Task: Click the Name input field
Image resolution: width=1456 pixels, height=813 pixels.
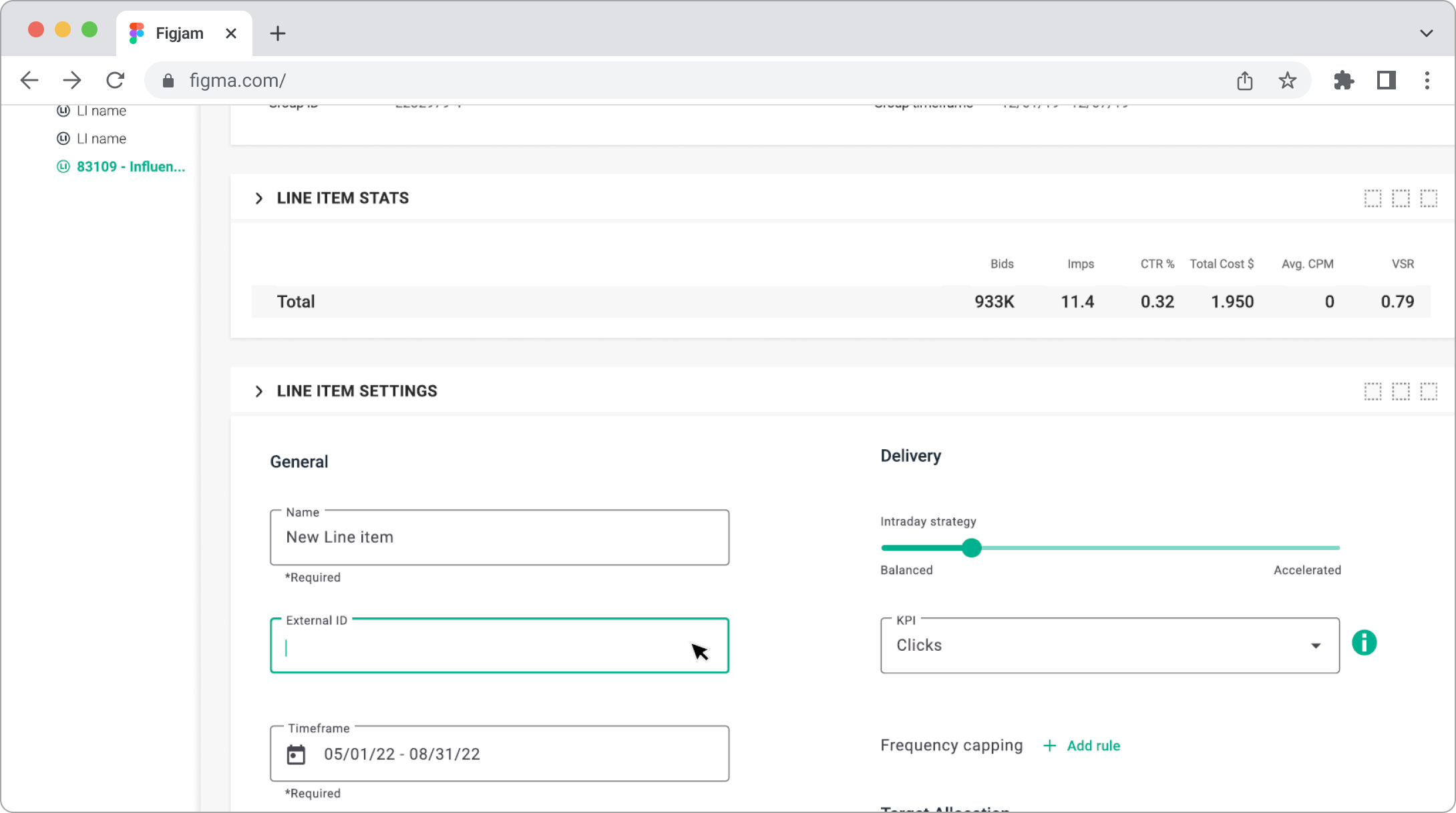Action: [500, 537]
